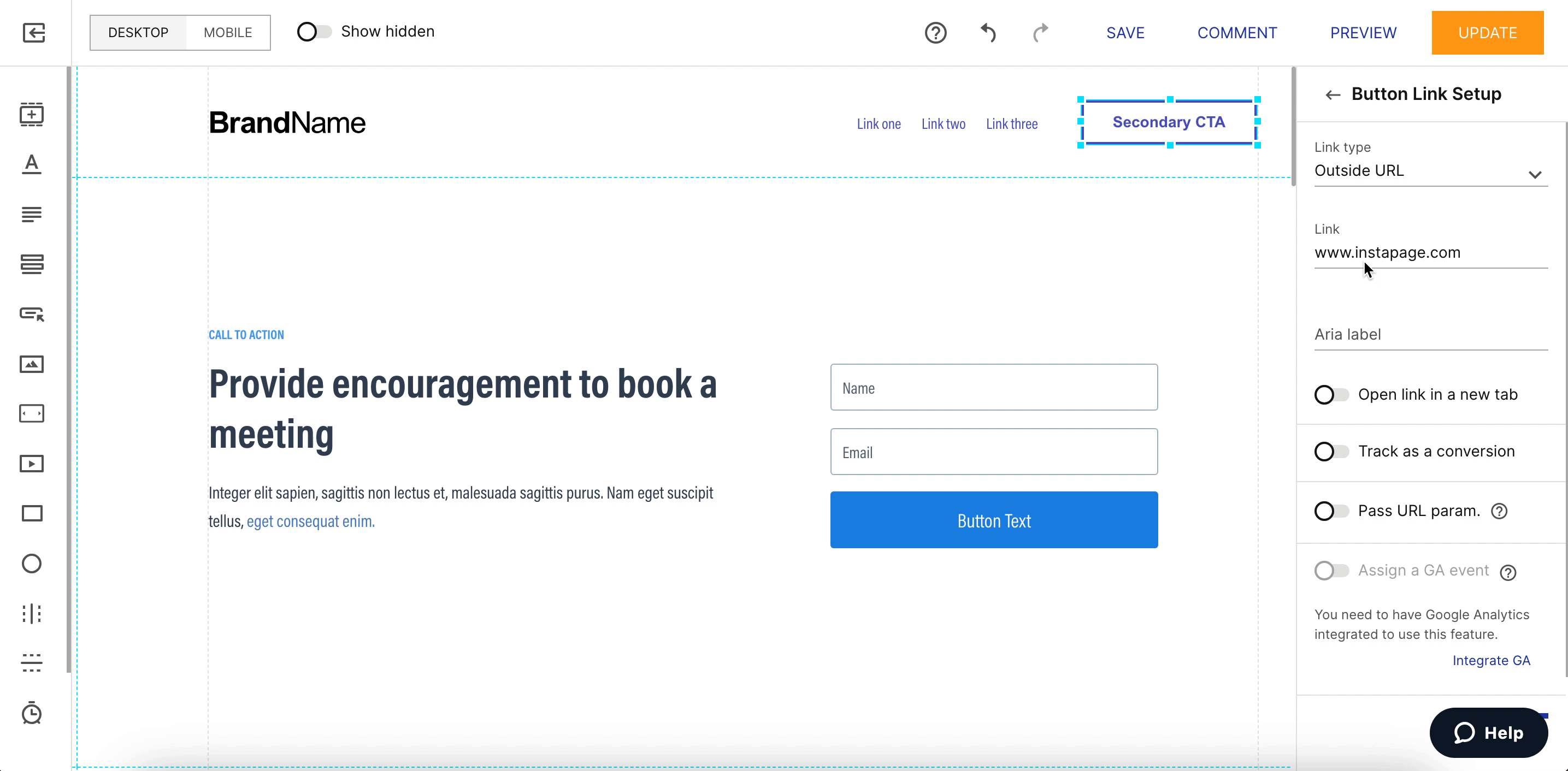Select the video element tool
The image size is (1568, 771).
(32, 464)
